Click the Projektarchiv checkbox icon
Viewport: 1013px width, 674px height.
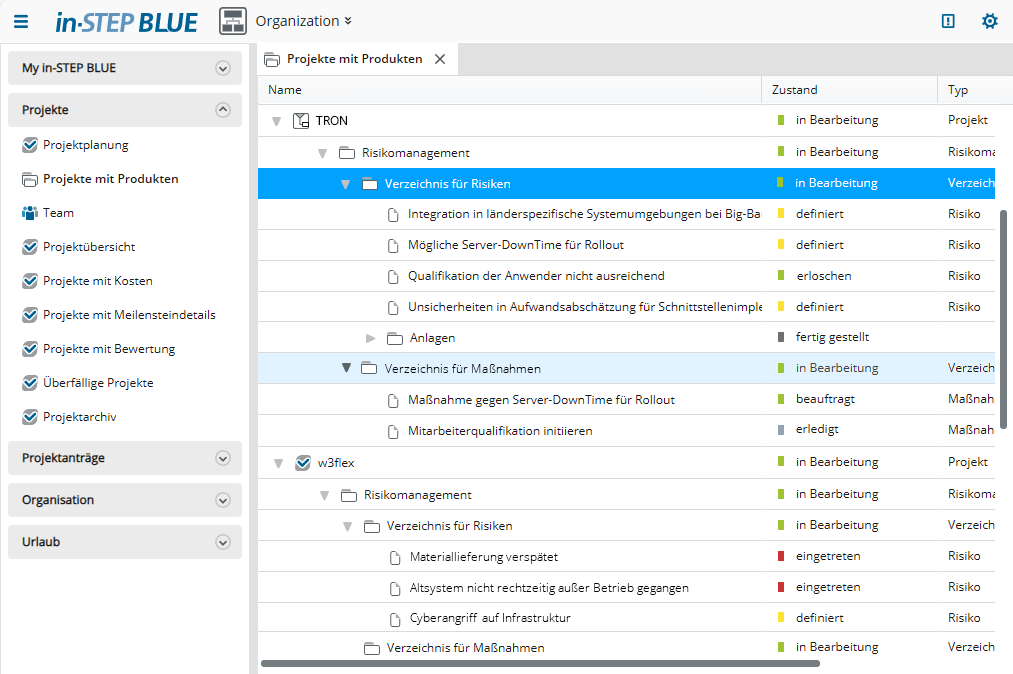(x=29, y=417)
